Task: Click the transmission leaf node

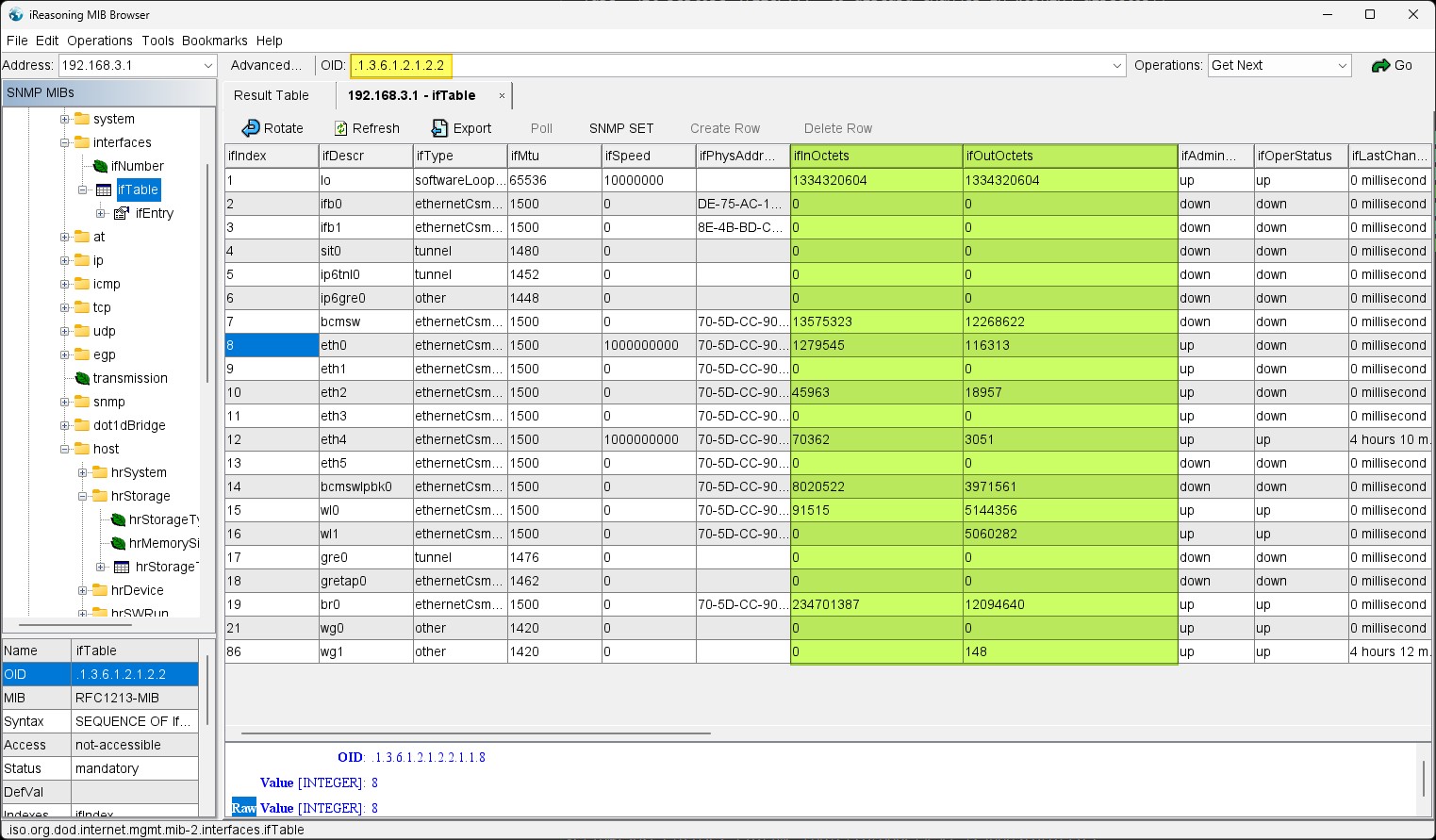Action: pyautogui.click(x=130, y=378)
